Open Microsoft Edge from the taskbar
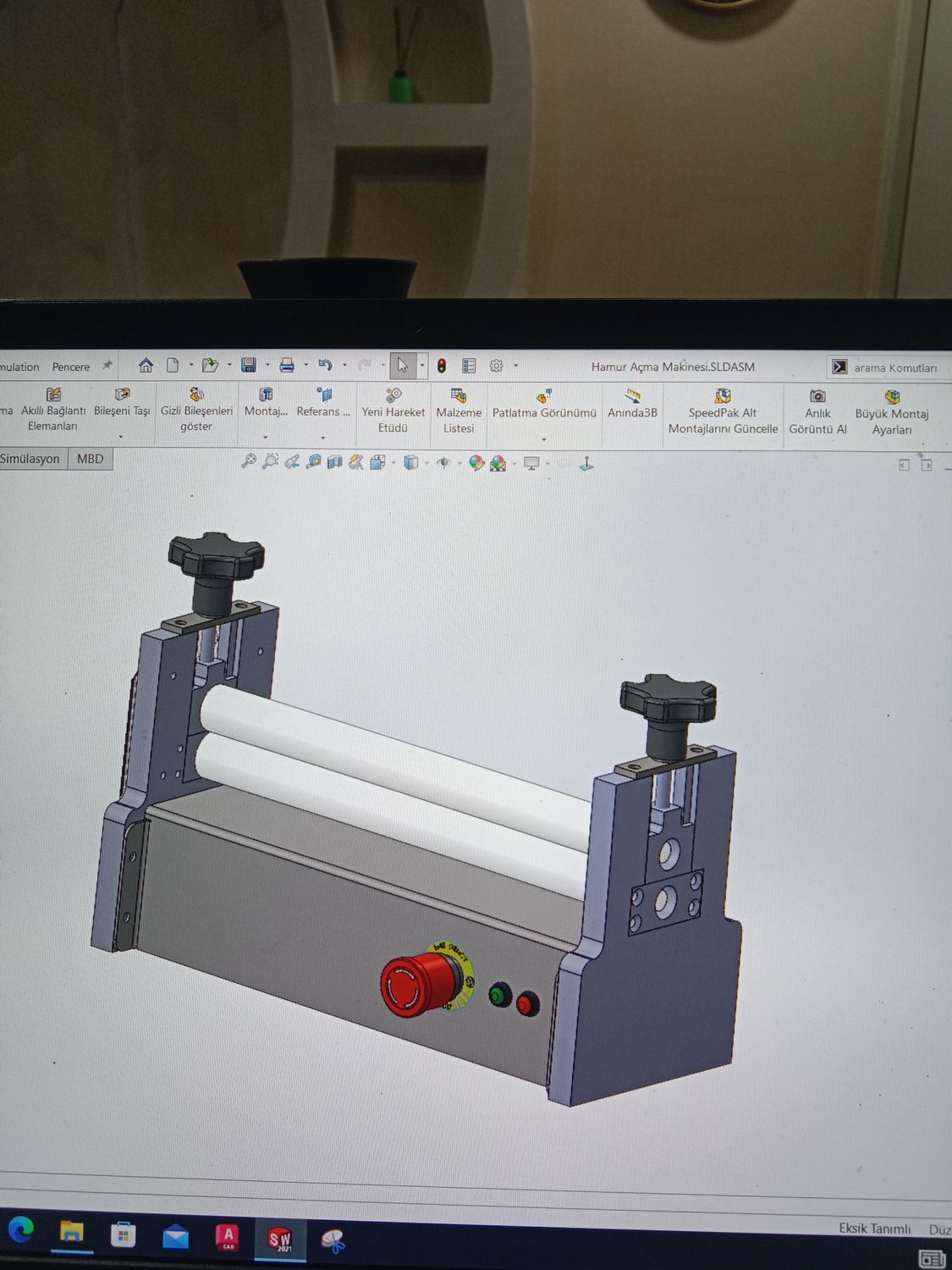This screenshot has height=1270, width=952. click(x=21, y=1229)
